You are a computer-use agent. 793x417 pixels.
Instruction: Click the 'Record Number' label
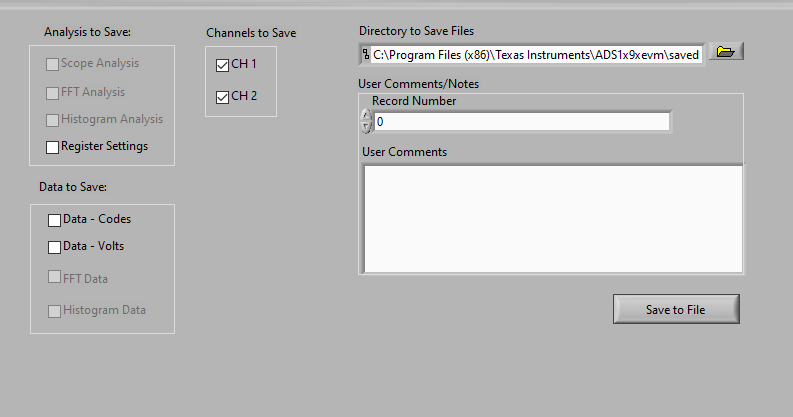click(414, 101)
